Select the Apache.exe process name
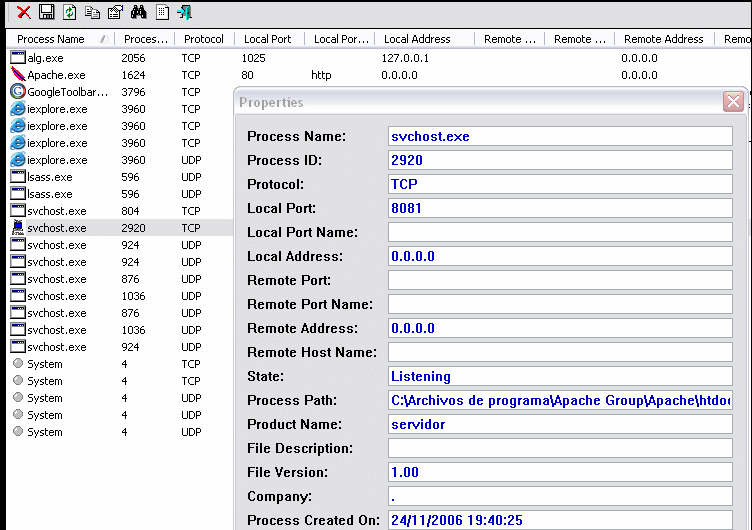 56,75
